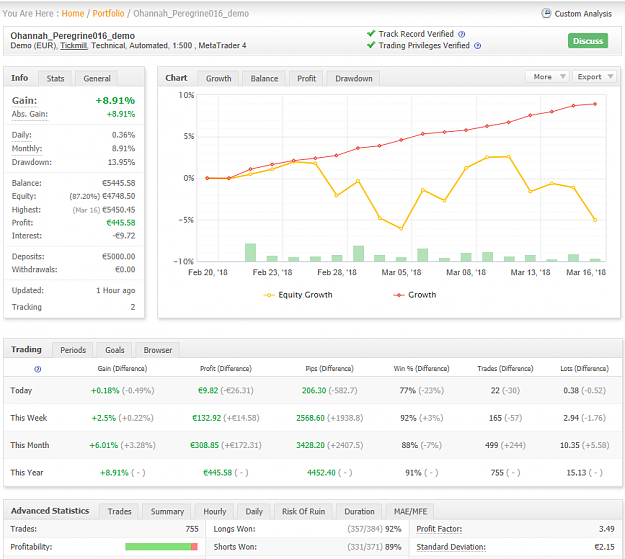
Task: Open the Hourly statistics tab
Action: pos(214,511)
